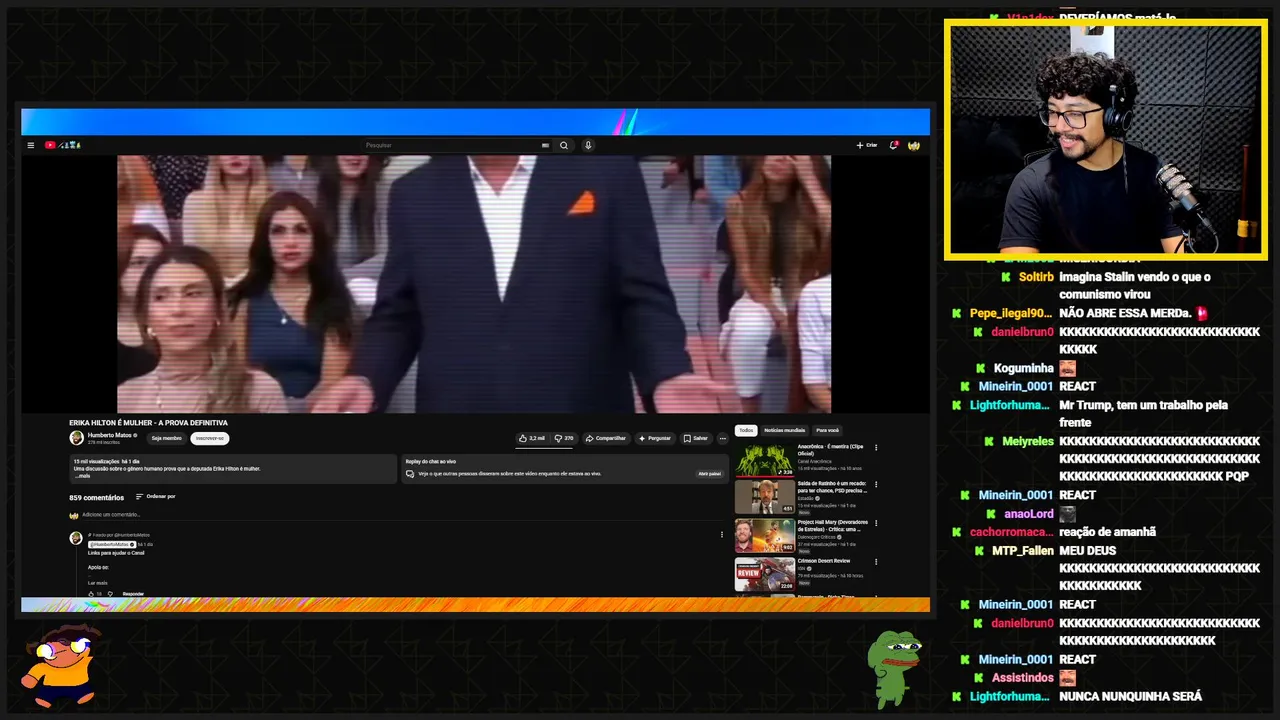Like the pinned comment

click(92, 594)
